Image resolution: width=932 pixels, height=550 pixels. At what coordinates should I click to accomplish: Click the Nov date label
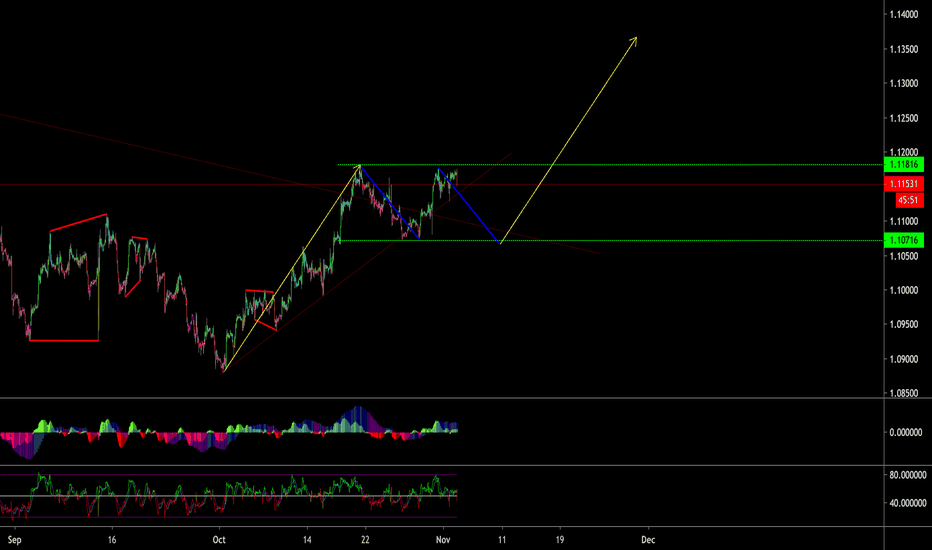click(x=443, y=540)
